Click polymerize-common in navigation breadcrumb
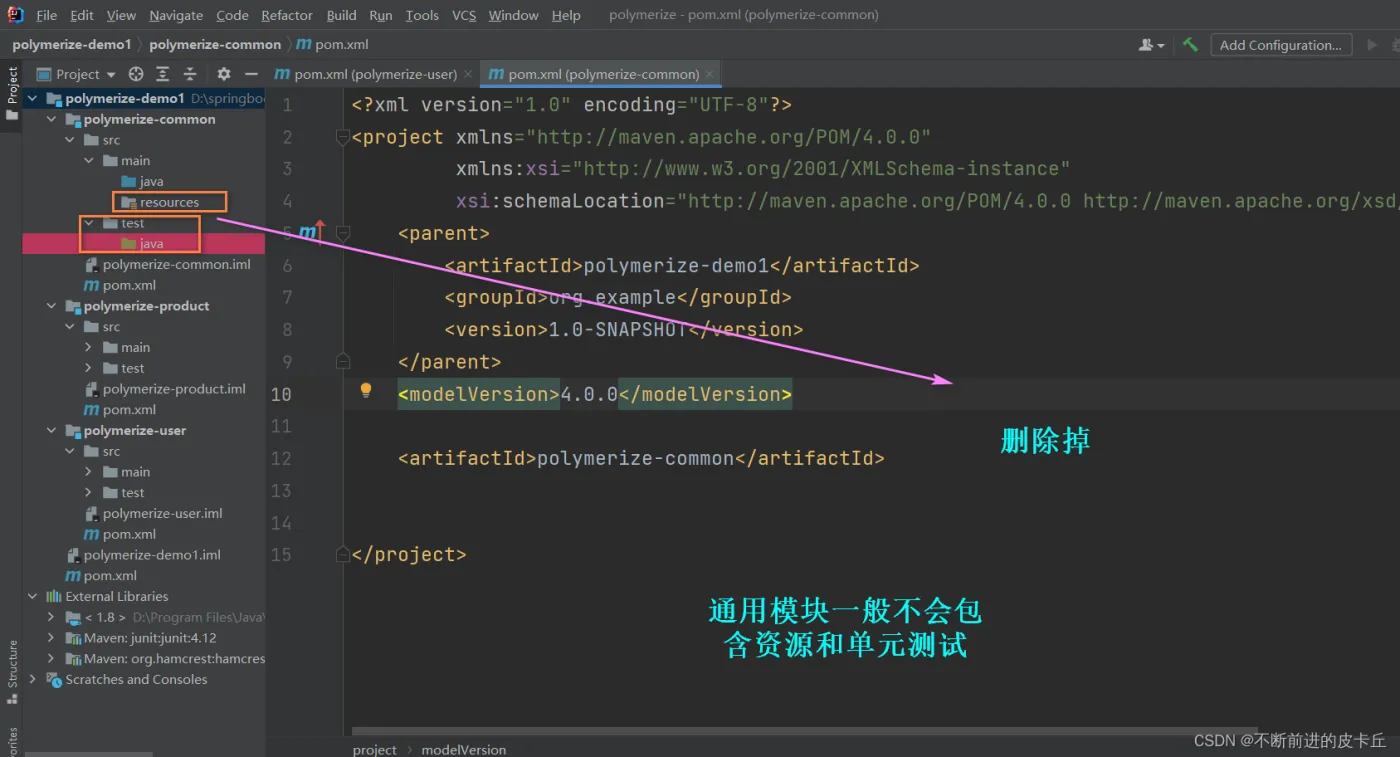Image resolution: width=1400 pixels, height=757 pixels. [215, 44]
